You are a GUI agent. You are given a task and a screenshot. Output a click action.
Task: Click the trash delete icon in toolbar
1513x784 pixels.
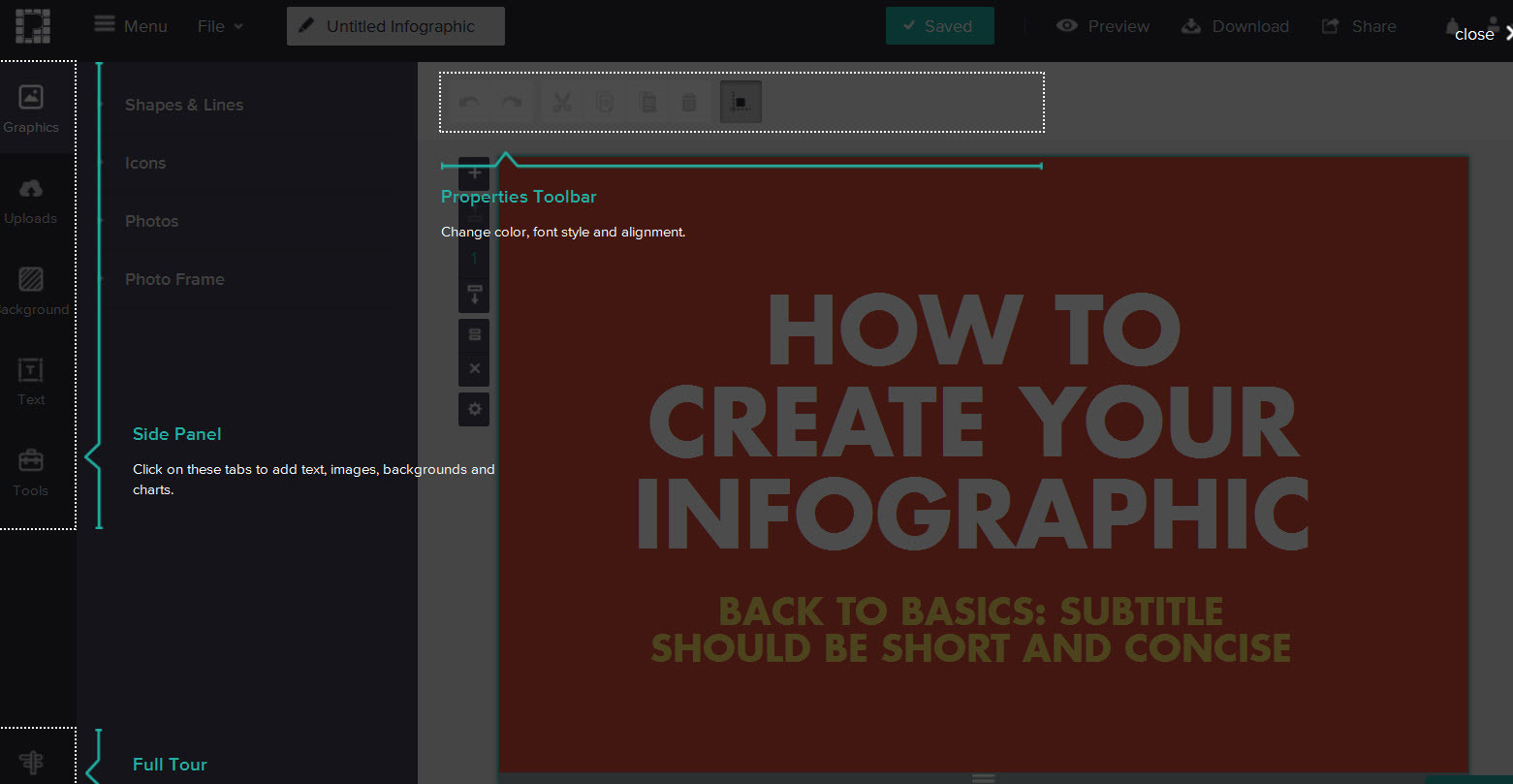[x=689, y=102]
